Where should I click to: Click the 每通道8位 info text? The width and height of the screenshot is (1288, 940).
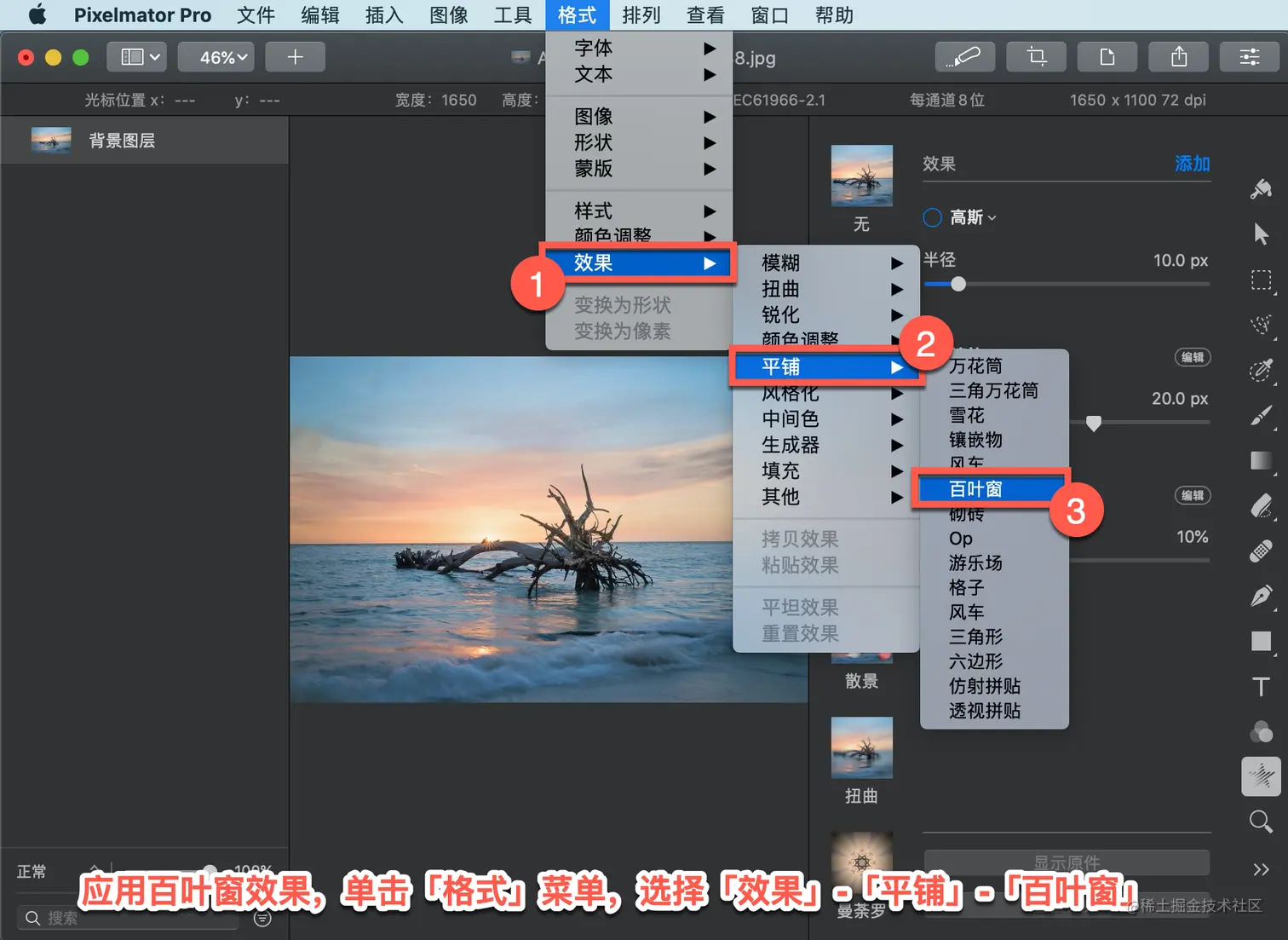click(x=946, y=100)
